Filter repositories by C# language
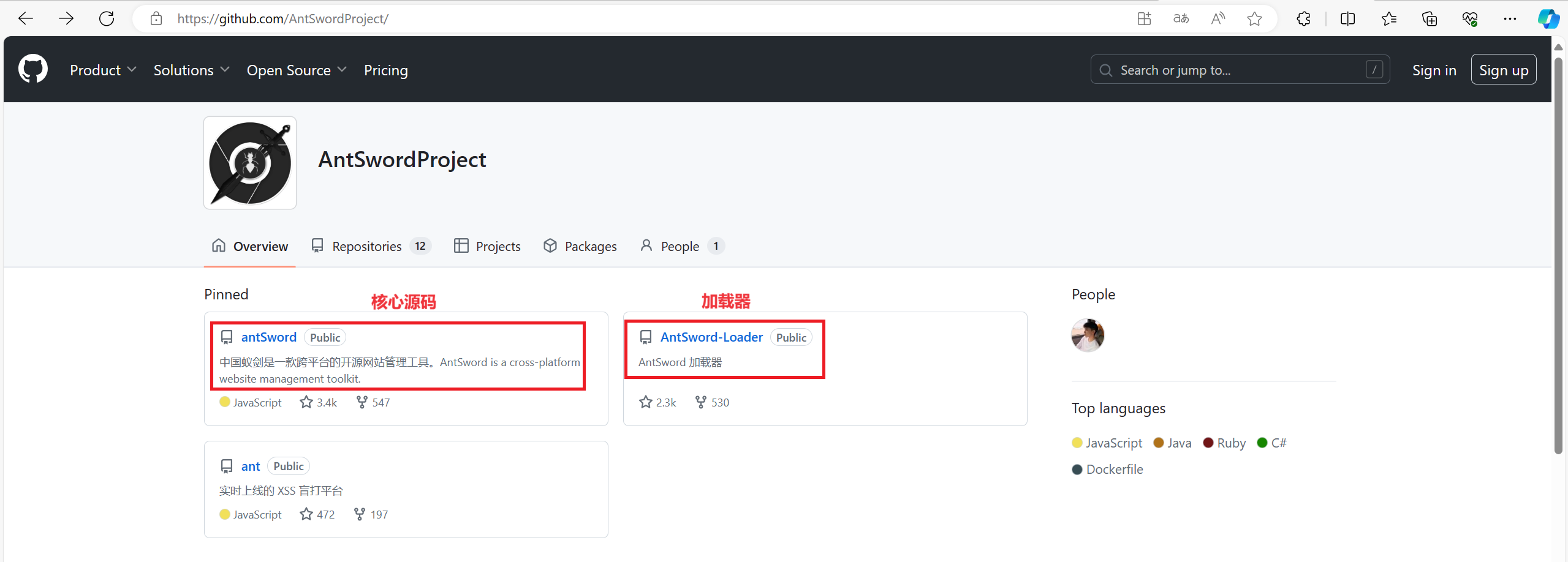This screenshot has height=562, width=1568. (1271, 443)
